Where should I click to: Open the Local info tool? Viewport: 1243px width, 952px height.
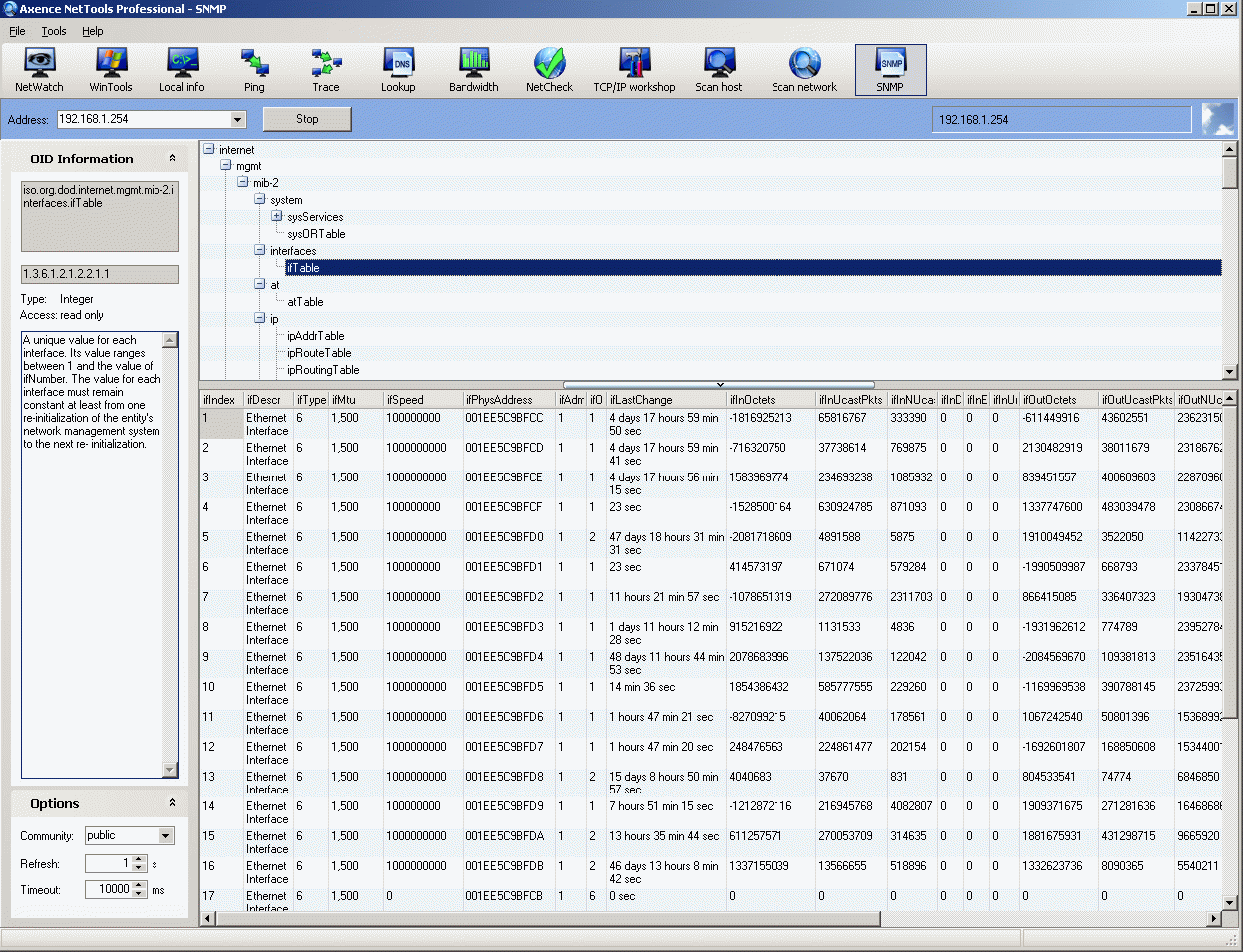[x=182, y=70]
